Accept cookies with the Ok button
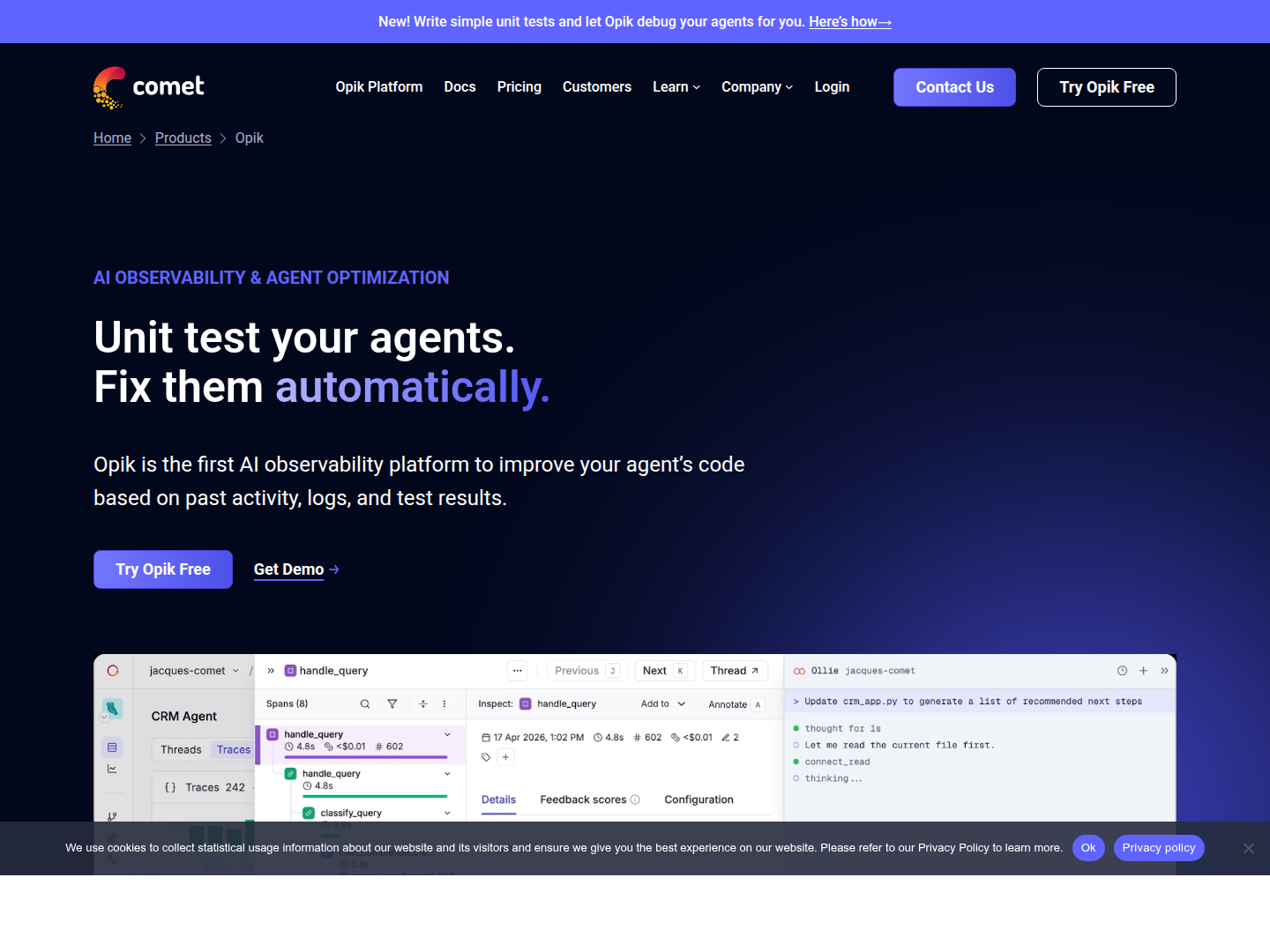 click(x=1088, y=848)
